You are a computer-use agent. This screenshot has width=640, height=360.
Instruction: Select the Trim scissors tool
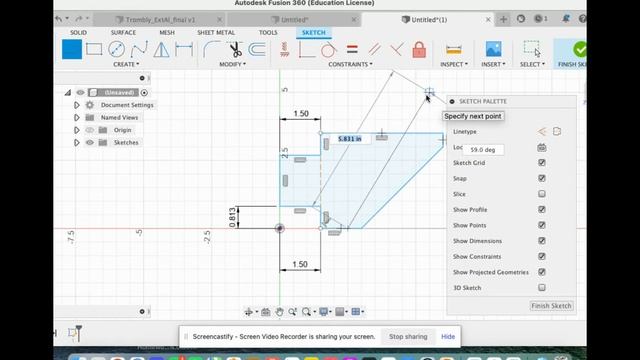[235, 49]
